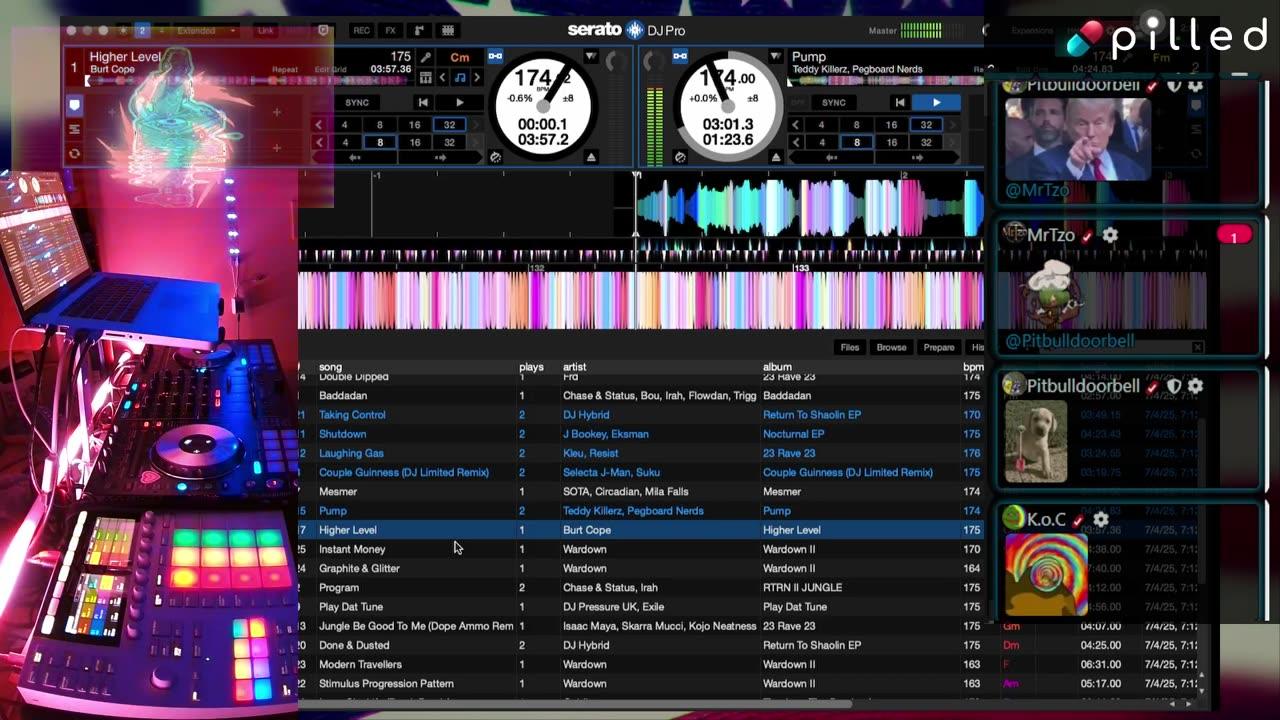1280x720 pixels.
Task: Click the @Pitbulldoorbell mention link
Action: (x=1069, y=341)
